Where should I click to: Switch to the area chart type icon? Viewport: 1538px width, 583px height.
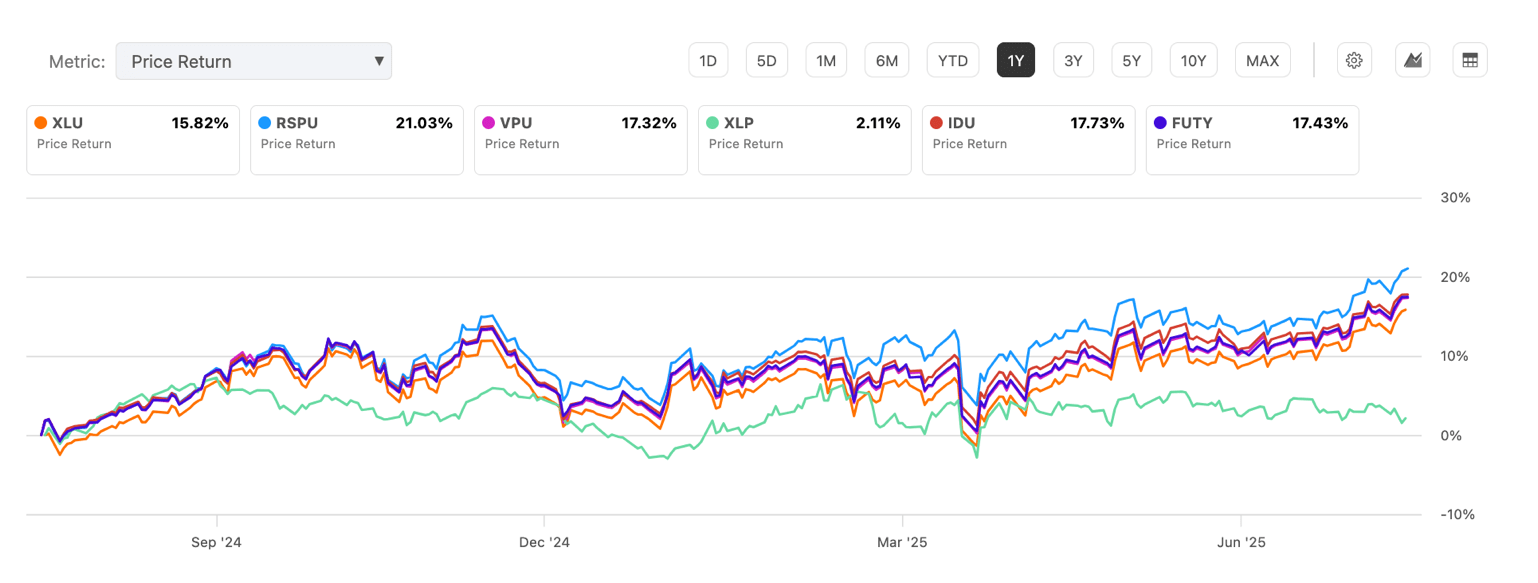pos(1413,61)
